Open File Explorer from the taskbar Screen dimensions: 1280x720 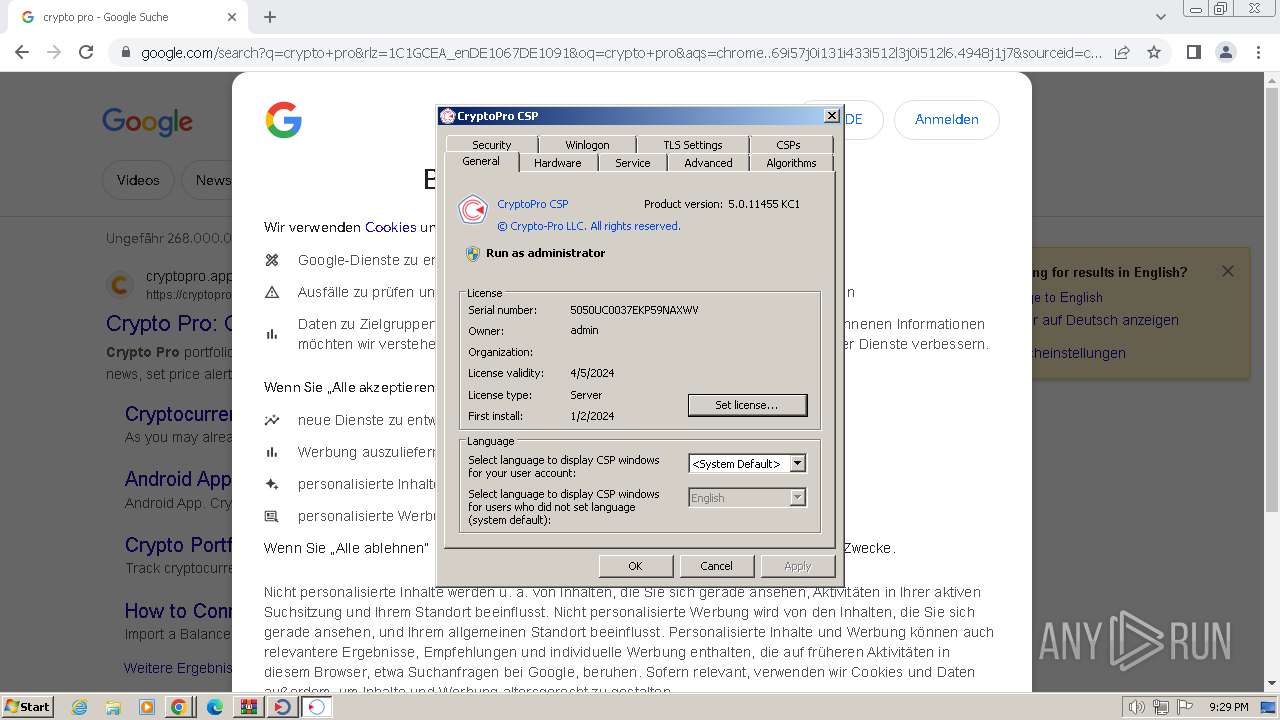pos(113,707)
